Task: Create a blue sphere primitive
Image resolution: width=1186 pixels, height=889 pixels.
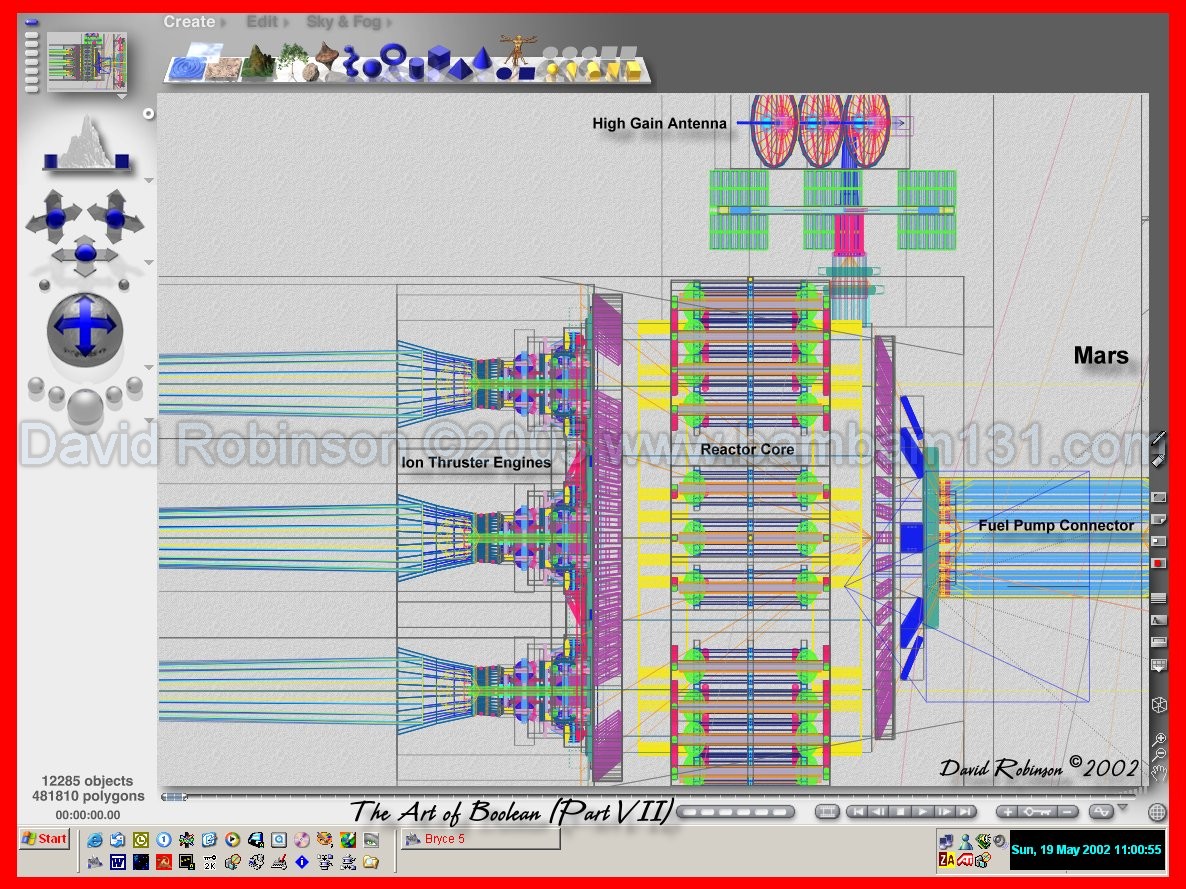Action: 371,69
